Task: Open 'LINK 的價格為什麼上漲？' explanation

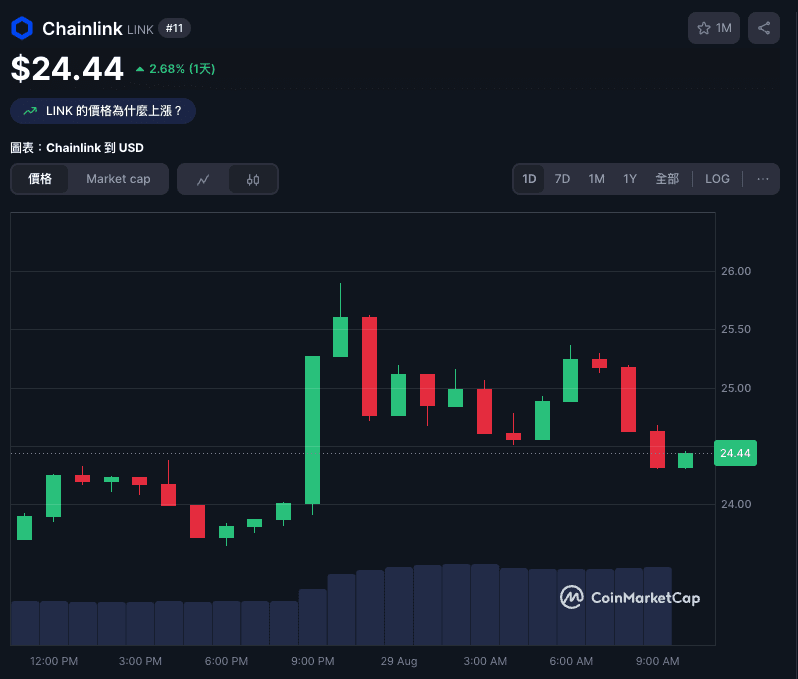Action: 103,111
